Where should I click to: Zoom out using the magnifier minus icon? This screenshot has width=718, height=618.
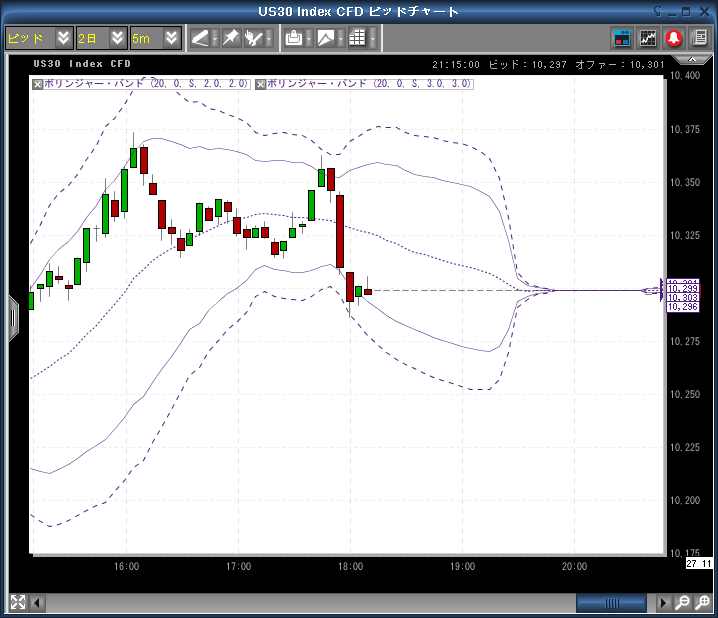point(681,603)
